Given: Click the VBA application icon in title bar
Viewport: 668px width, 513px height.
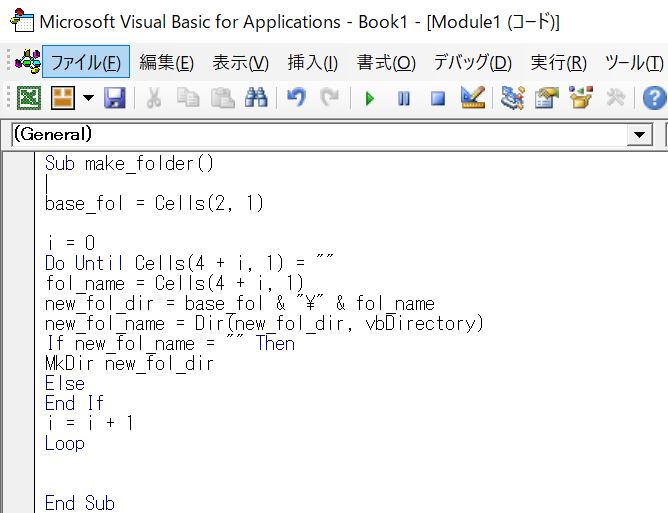Looking at the screenshot, I should 22,20.
